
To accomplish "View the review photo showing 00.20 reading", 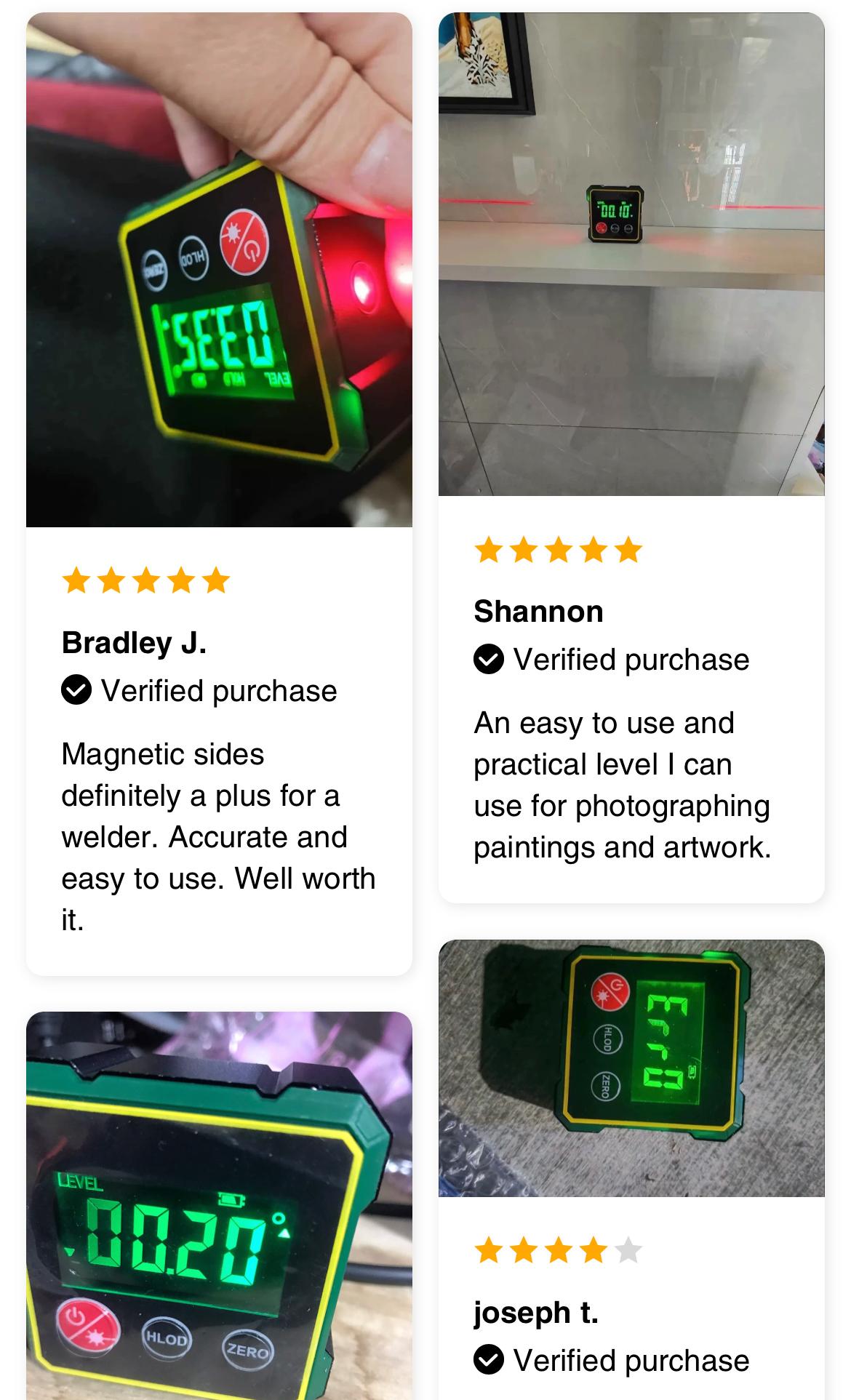I will (x=219, y=1206).
